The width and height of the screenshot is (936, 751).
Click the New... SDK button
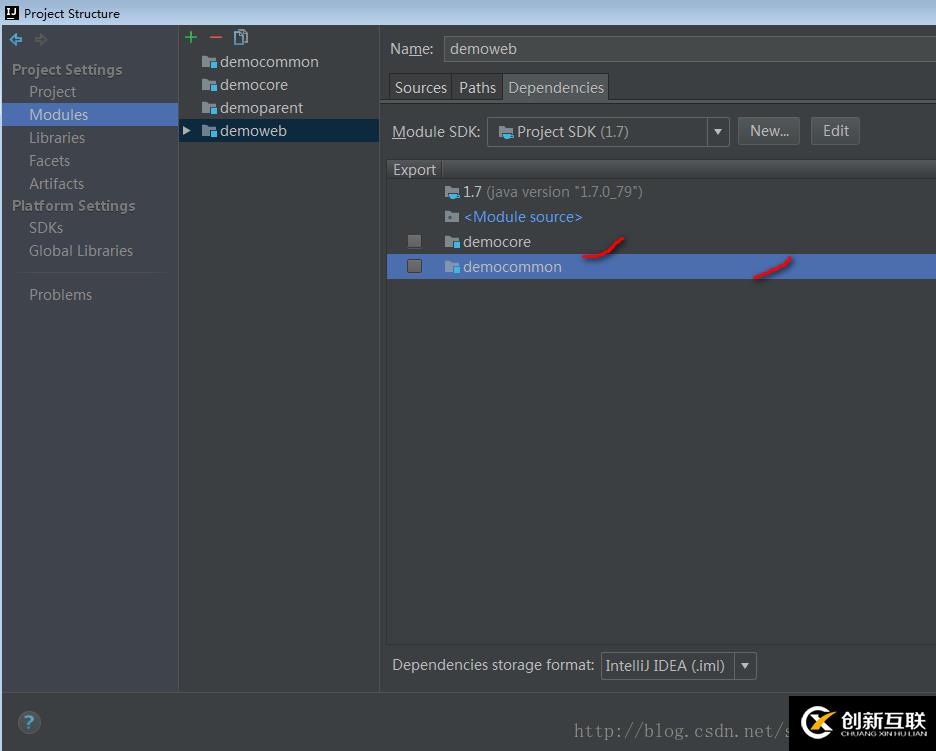coord(769,131)
